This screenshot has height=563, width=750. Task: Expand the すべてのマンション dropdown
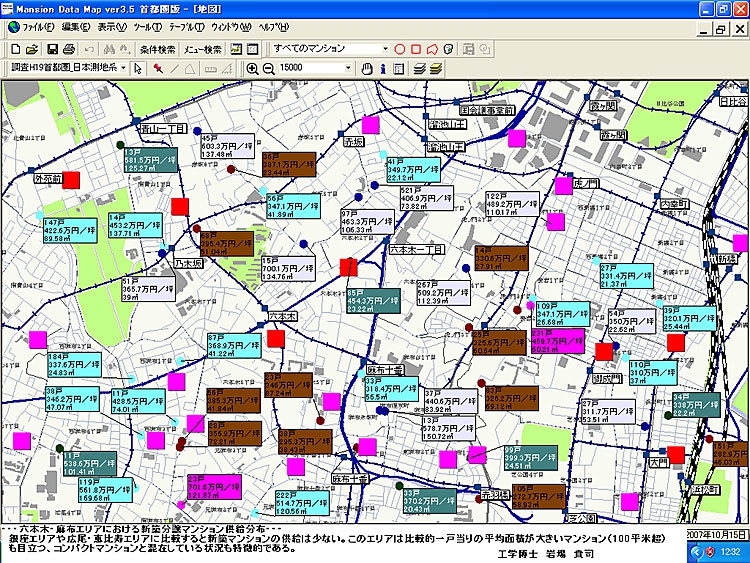tap(385, 49)
